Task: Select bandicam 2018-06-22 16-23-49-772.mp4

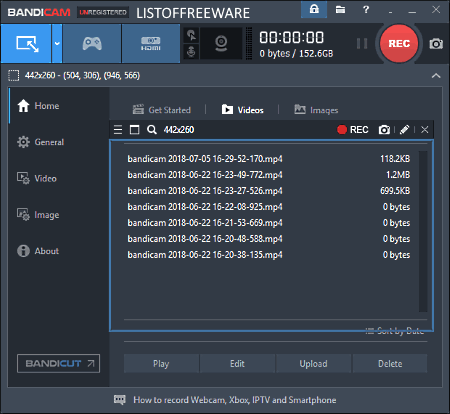Action: click(269, 175)
